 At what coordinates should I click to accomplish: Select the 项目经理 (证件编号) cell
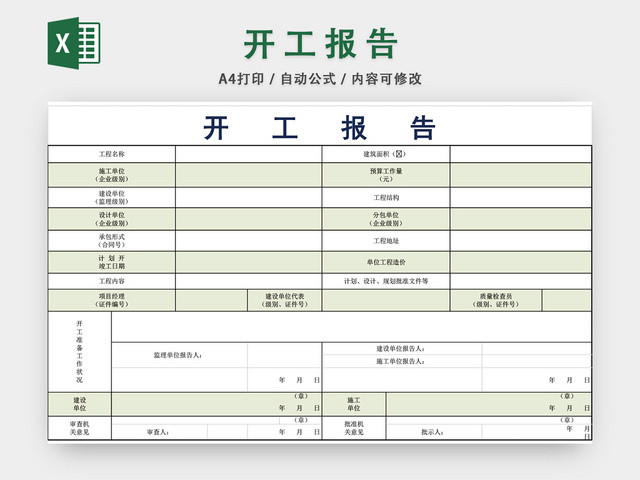click(112, 300)
